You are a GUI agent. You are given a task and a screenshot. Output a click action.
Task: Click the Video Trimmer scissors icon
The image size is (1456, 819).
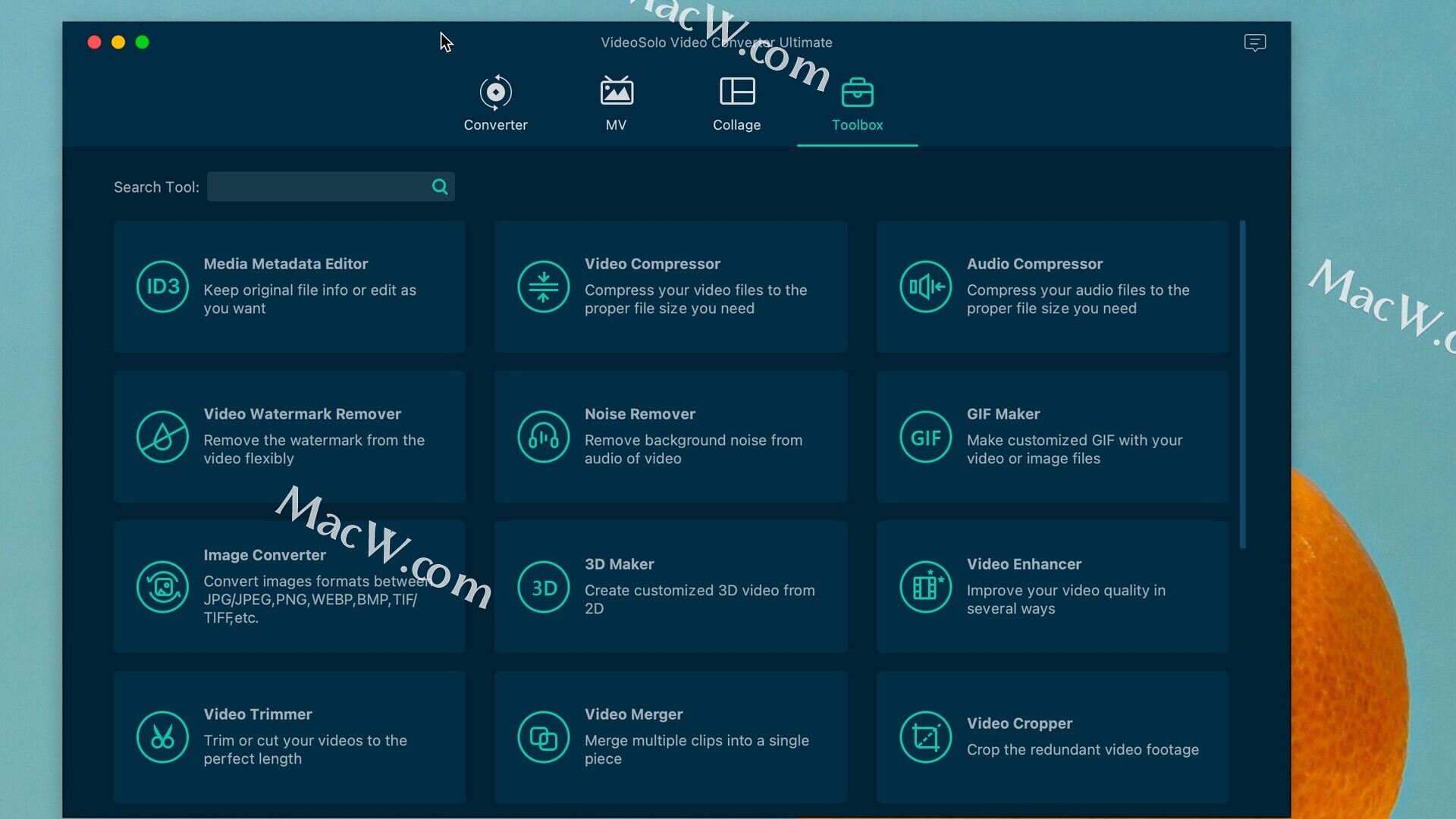pos(162,737)
